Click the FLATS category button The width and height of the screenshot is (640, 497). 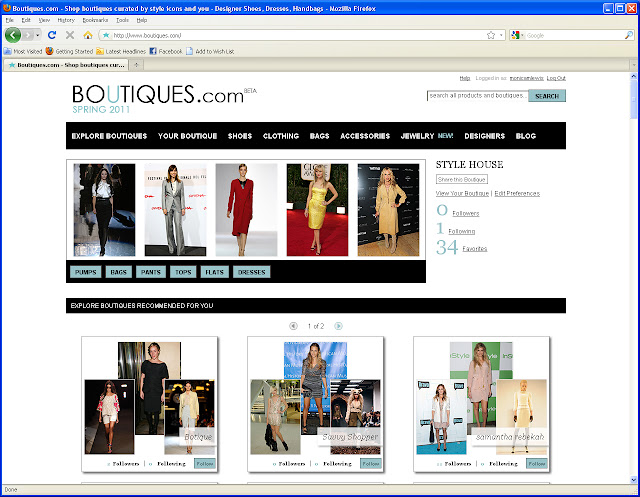click(x=215, y=272)
